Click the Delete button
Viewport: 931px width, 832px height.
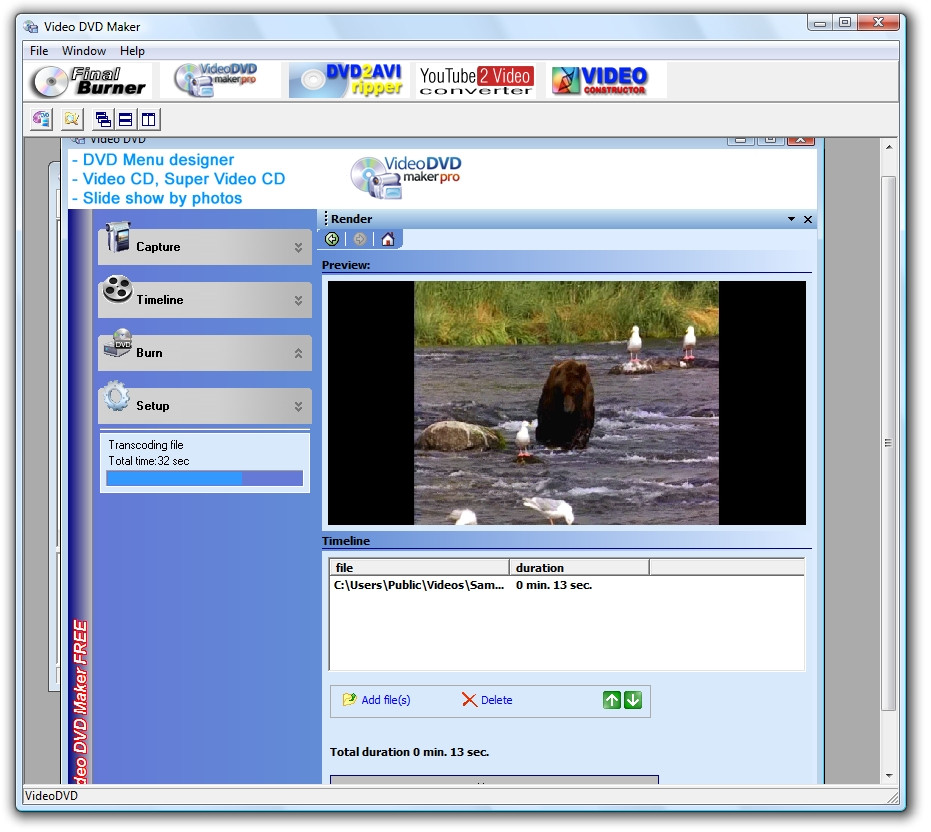pyautogui.click(x=487, y=700)
